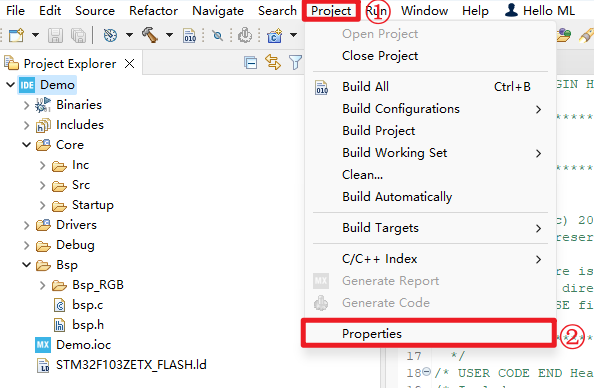Click the hammer Build icon
Image resolution: width=594 pixels, height=388 pixels.
(x=150, y=35)
